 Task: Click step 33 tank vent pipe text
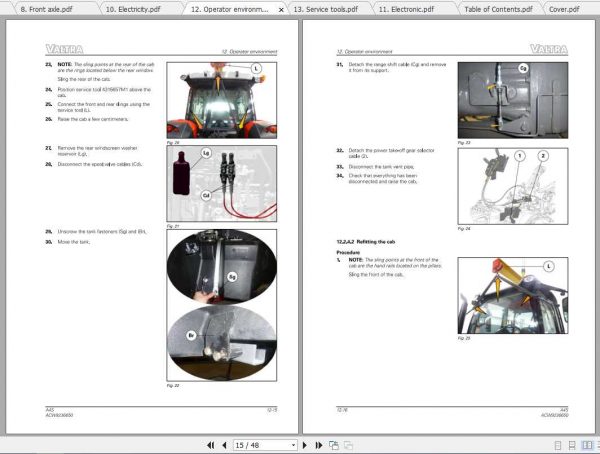pyautogui.click(x=381, y=167)
